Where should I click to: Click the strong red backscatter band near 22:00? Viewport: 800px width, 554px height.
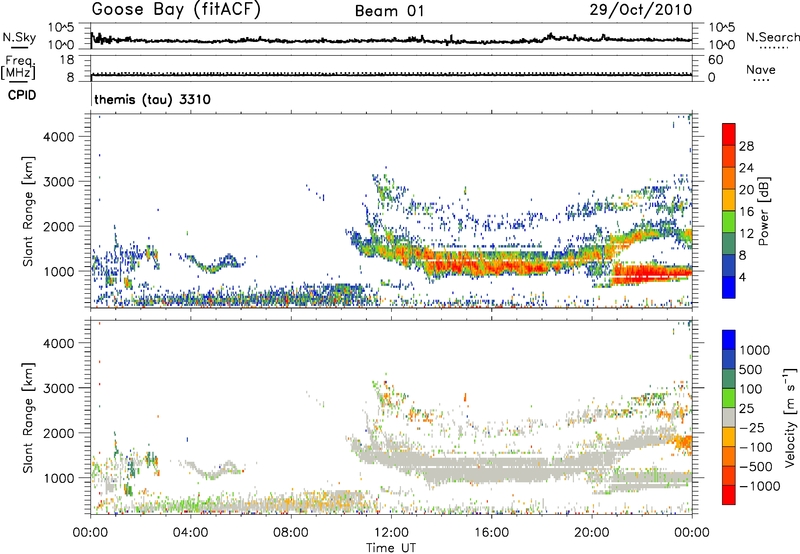tap(651, 272)
